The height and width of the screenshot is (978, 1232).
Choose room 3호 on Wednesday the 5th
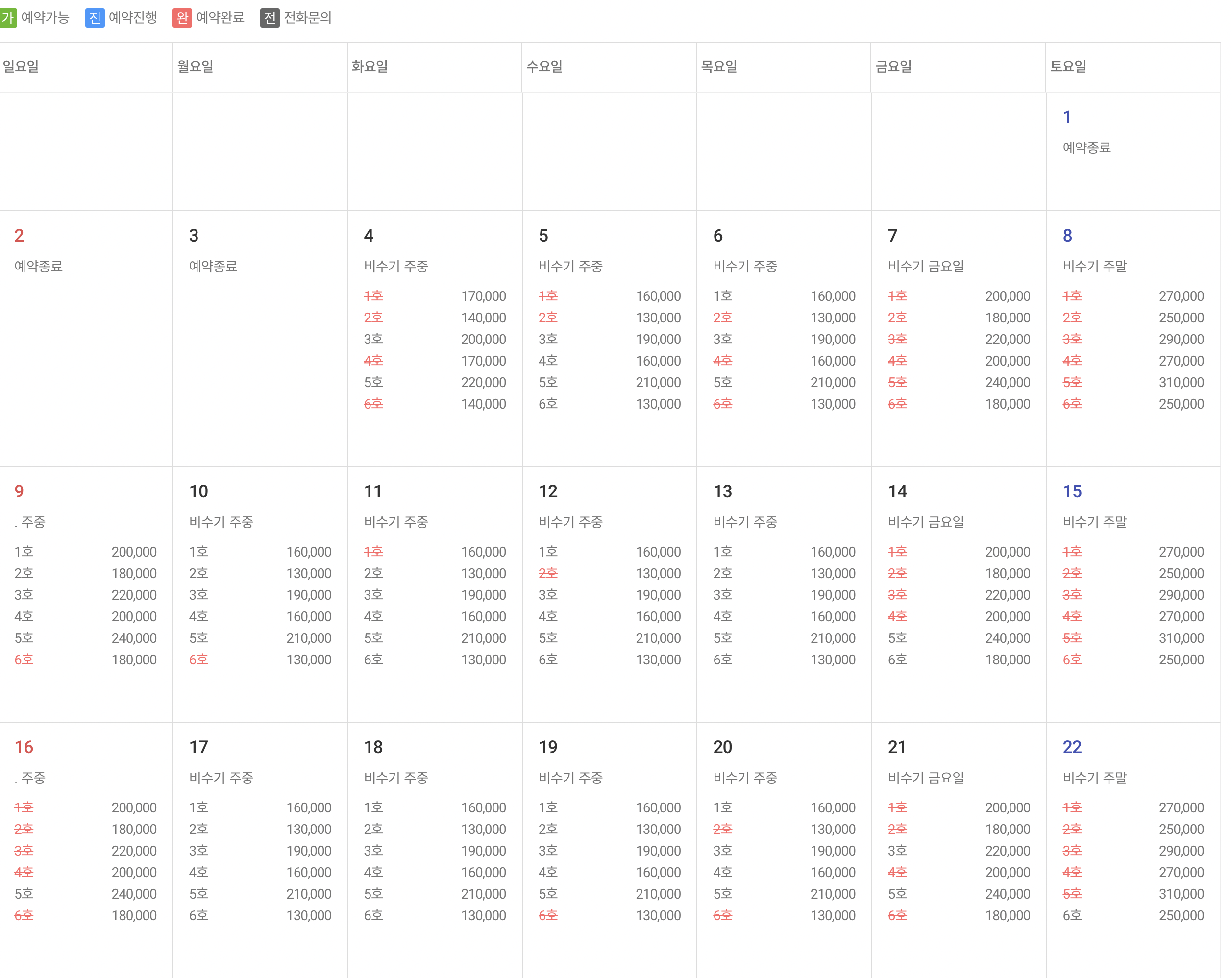[548, 340]
